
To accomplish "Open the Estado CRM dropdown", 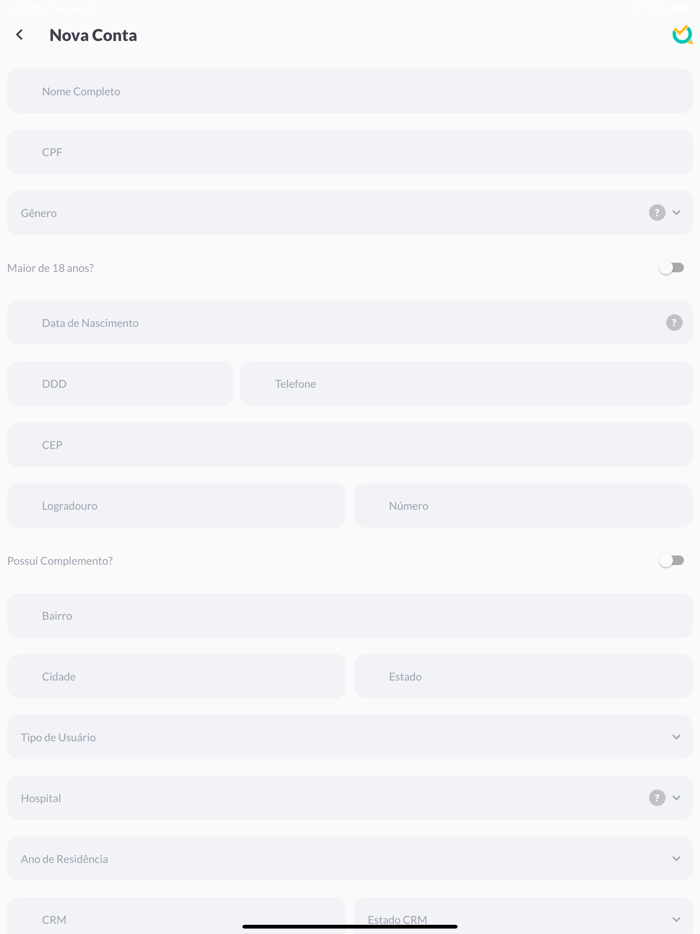I will pyautogui.click(x=522, y=917).
